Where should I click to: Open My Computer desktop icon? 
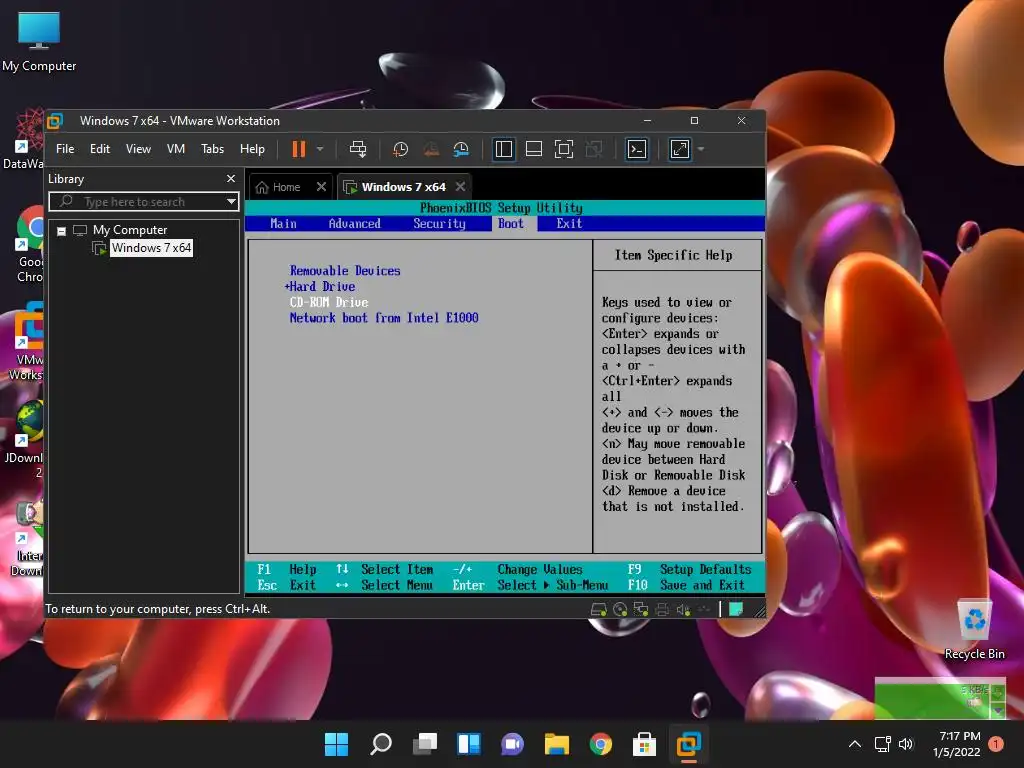(x=39, y=42)
